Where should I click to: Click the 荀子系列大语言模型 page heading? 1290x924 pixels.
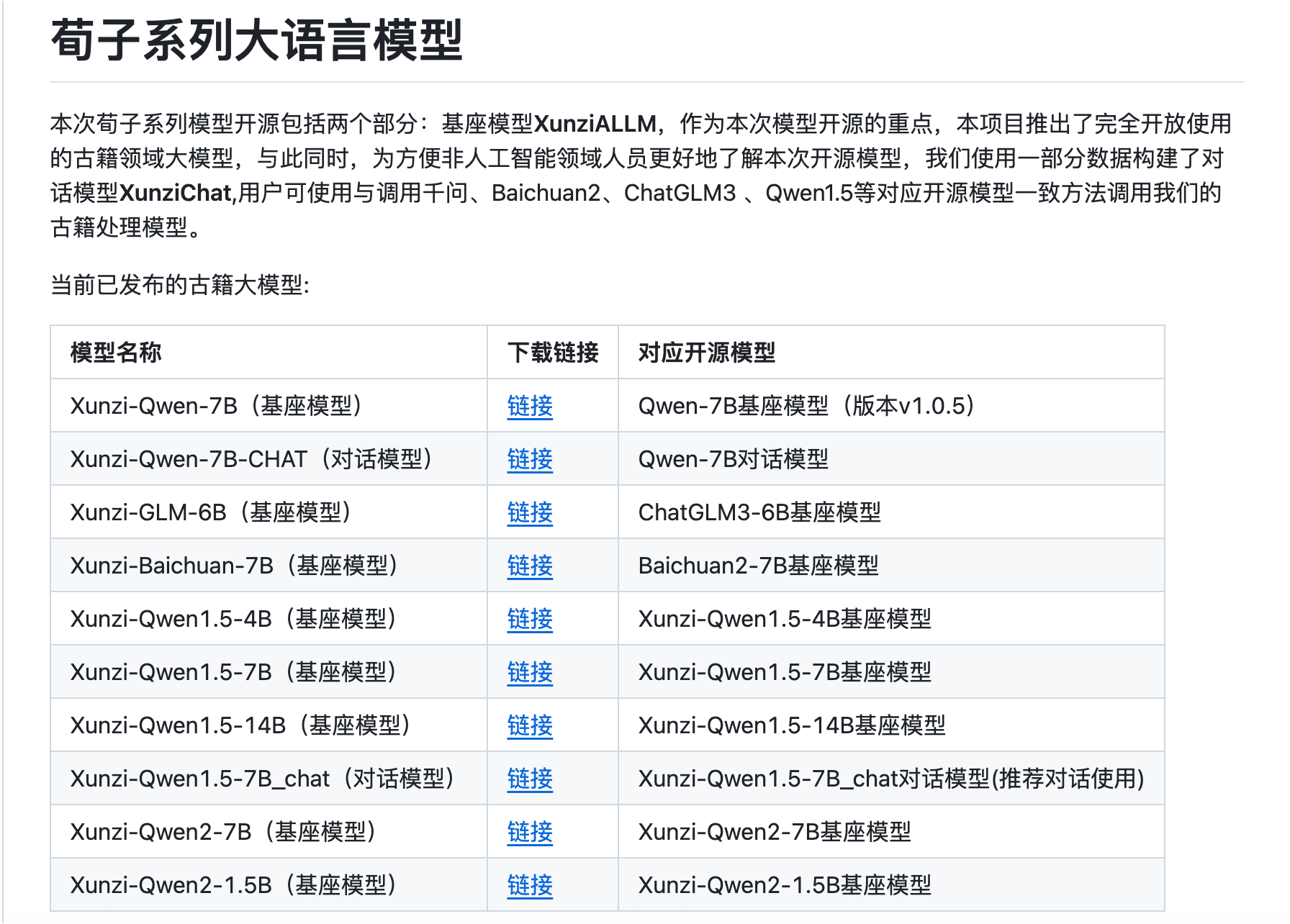[x=256, y=40]
